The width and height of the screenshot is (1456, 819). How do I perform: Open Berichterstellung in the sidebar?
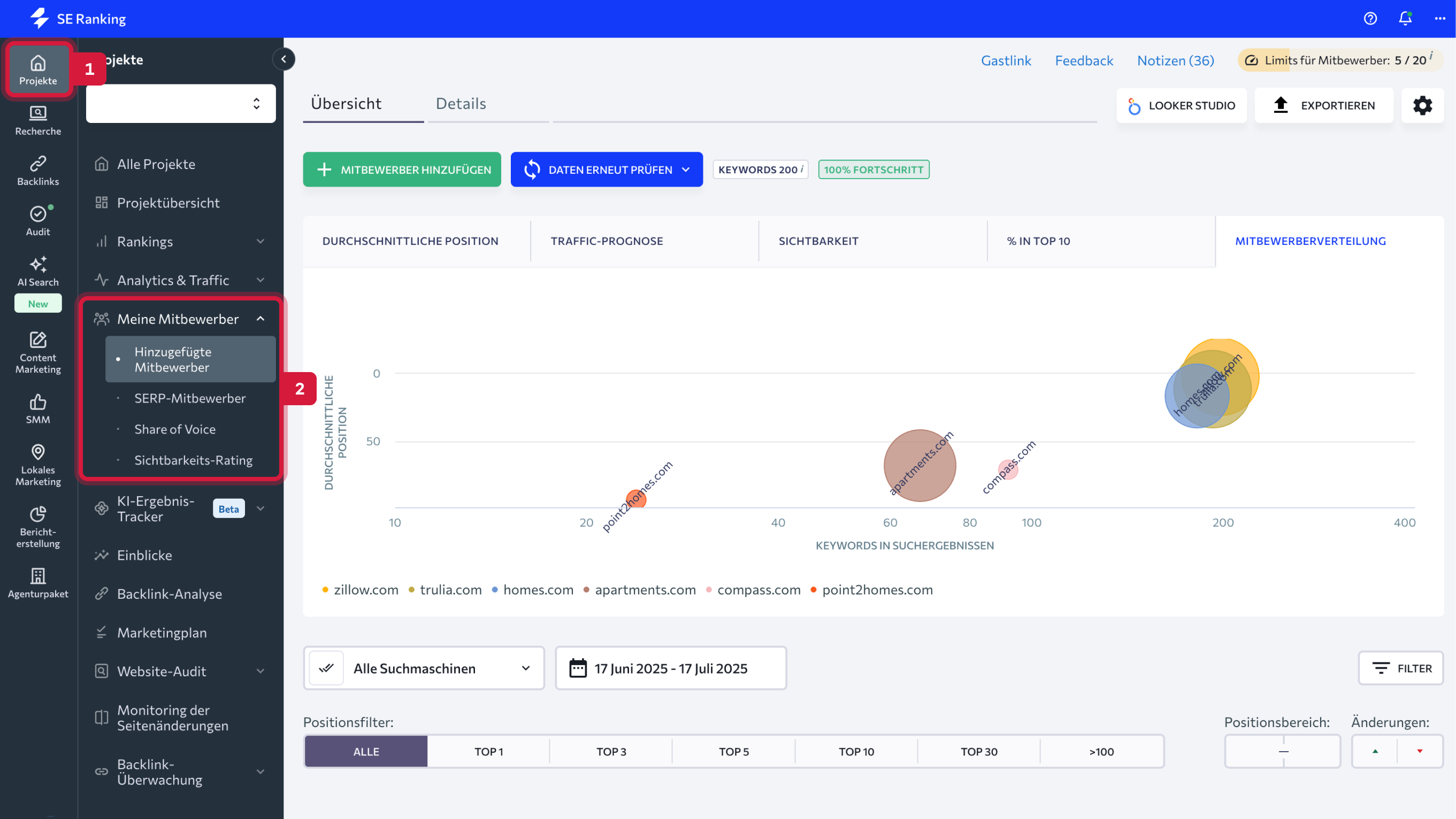(x=38, y=527)
